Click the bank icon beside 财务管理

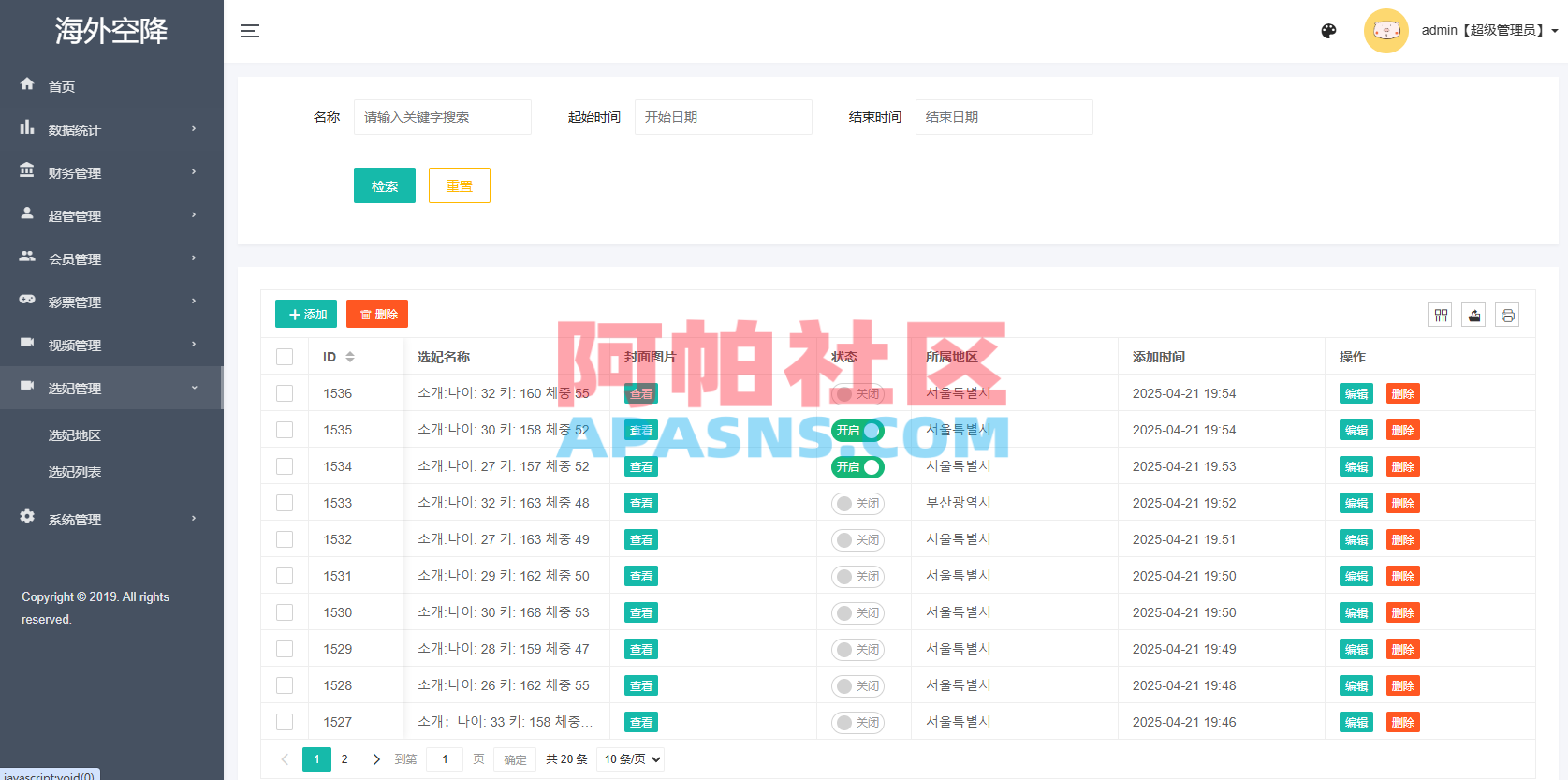pyautogui.click(x=27, y=170)
